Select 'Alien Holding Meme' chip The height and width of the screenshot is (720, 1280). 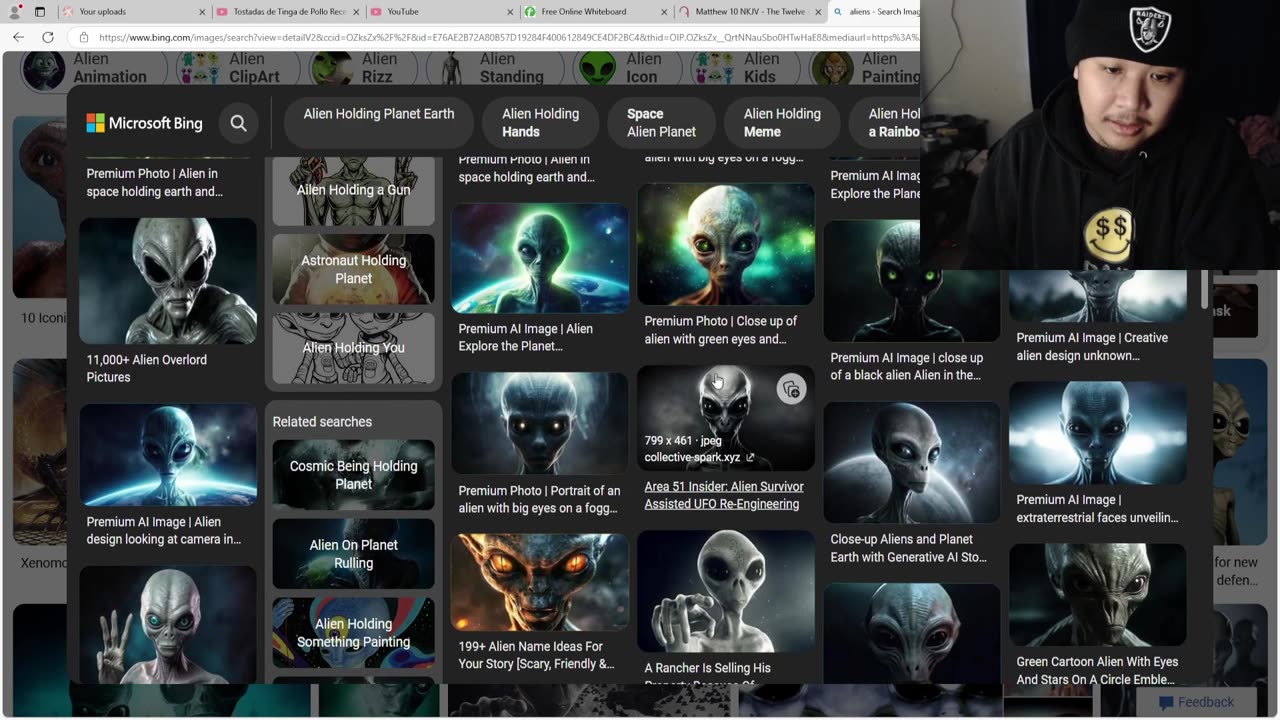(x=782, y=122)
